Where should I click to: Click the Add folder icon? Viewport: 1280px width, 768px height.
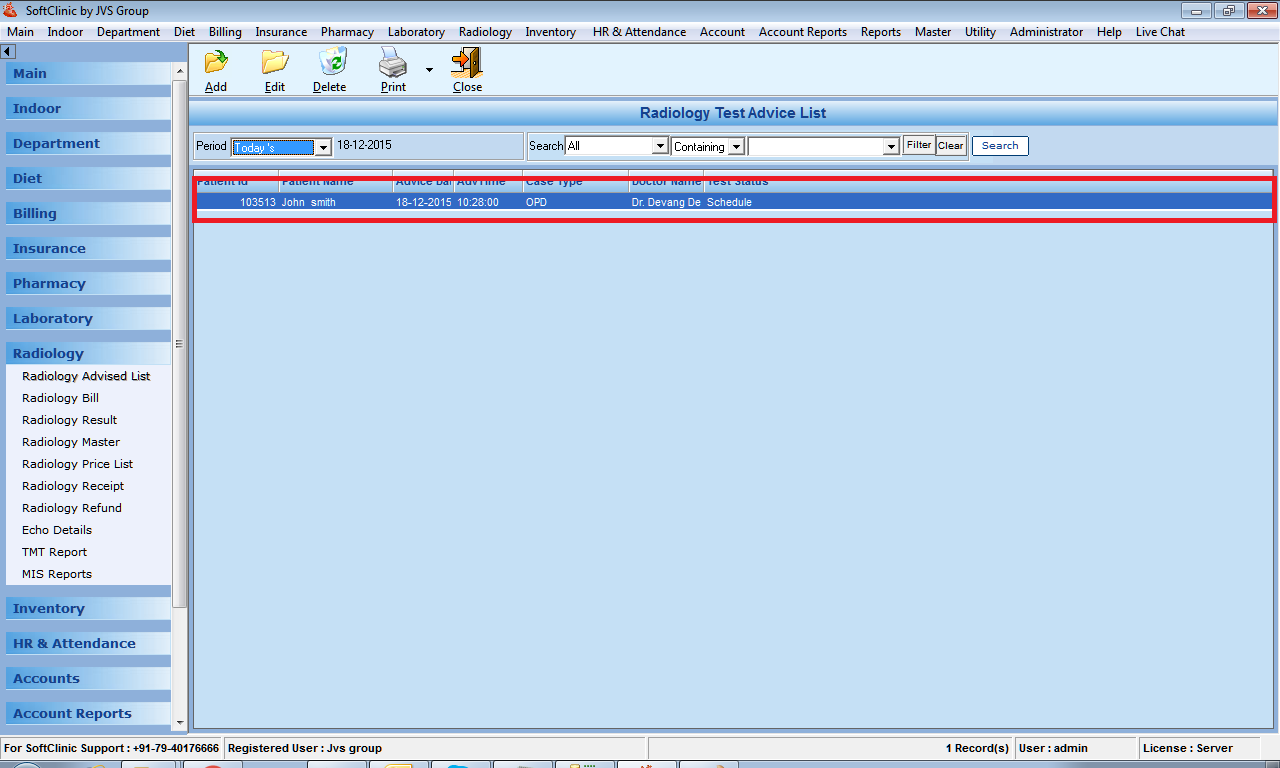(216, 63)
